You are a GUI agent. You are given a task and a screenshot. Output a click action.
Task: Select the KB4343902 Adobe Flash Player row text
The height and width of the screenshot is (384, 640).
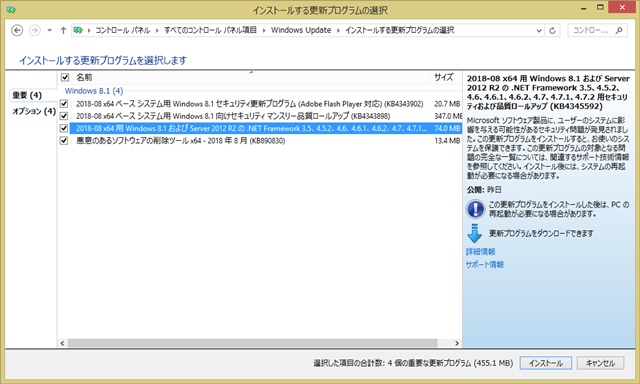point(249,104)
